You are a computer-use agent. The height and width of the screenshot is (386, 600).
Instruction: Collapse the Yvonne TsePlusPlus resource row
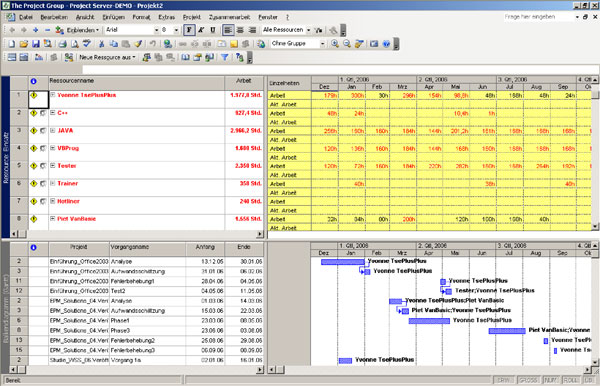click(53, 94)
